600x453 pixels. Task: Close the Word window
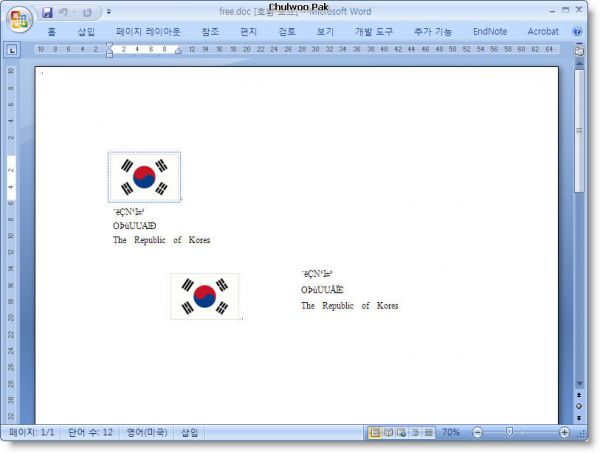coord(579,10)
